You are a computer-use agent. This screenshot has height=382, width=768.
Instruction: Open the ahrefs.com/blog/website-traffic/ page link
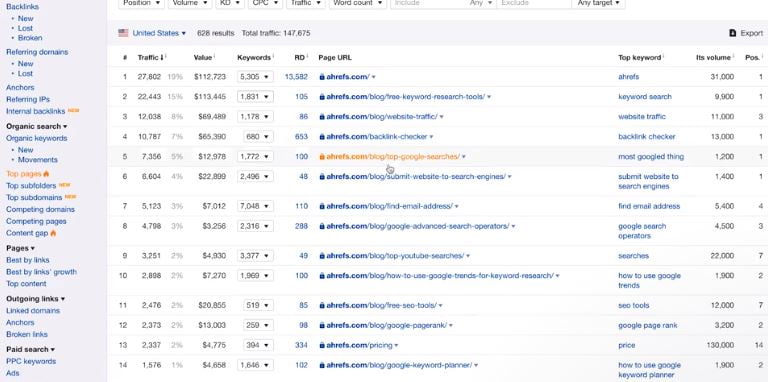coord(382,117)
